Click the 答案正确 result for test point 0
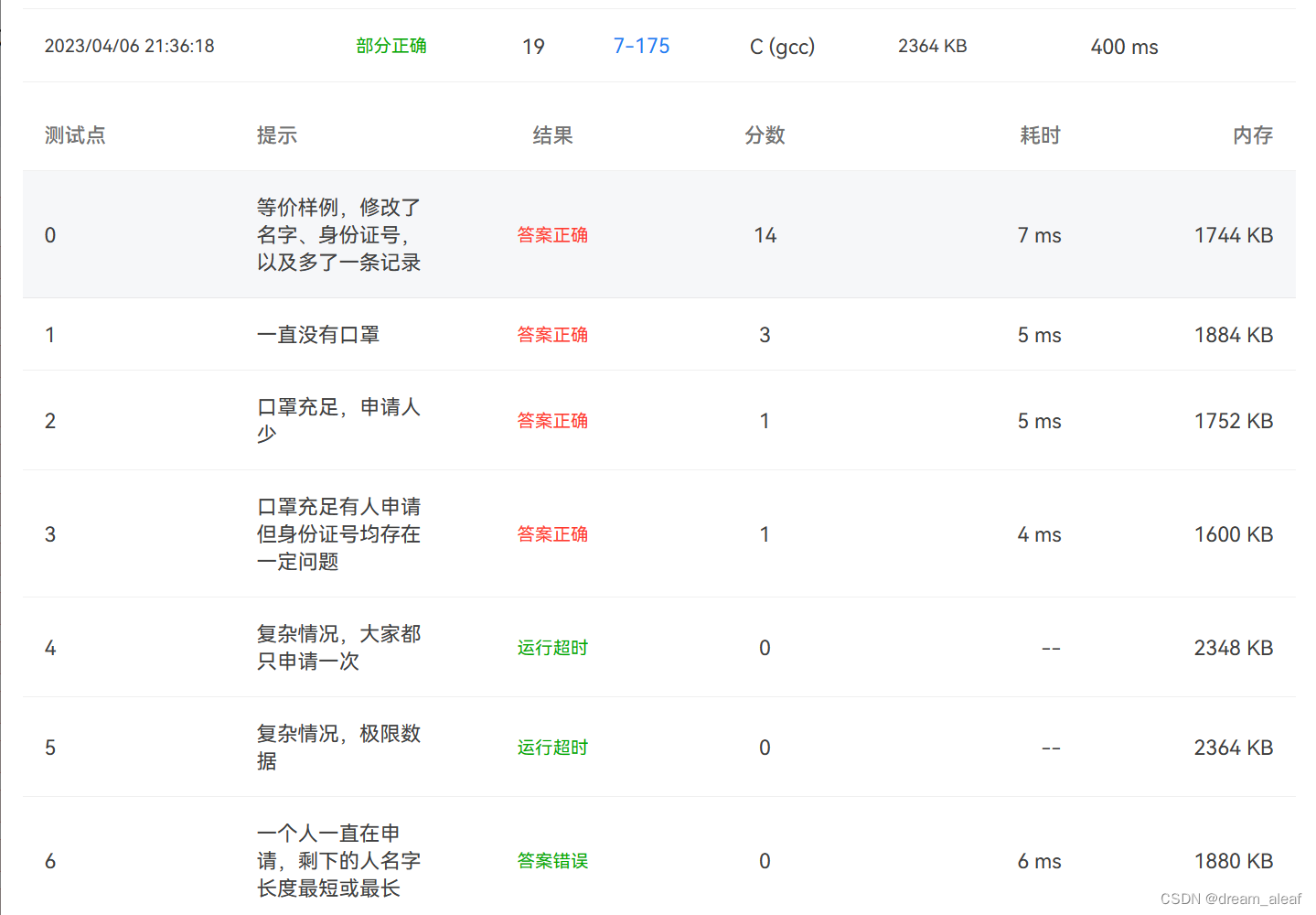Image resolution: width=1316 pixels, height=915 pixels. coord(552,235)
